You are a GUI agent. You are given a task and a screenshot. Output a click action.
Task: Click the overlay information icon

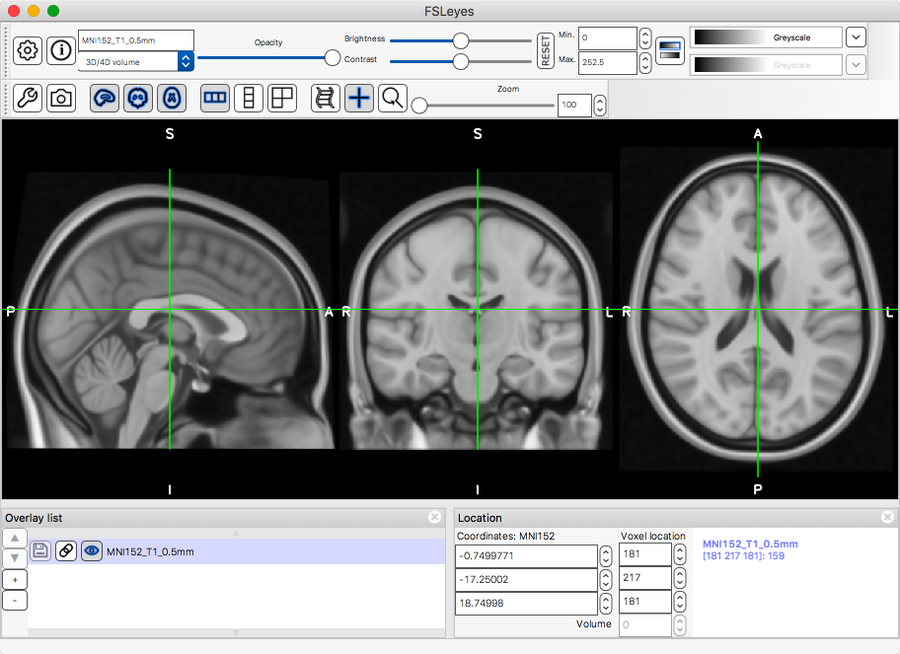[x=60, y=50]
